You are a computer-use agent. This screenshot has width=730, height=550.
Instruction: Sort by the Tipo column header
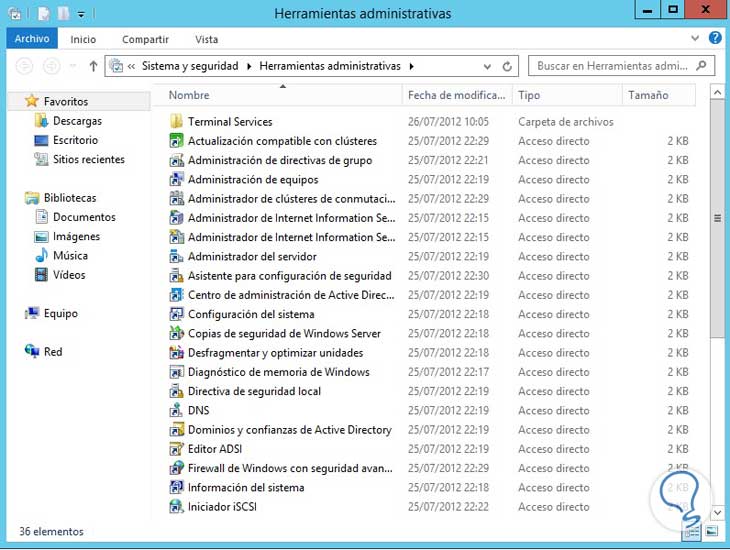567,95
